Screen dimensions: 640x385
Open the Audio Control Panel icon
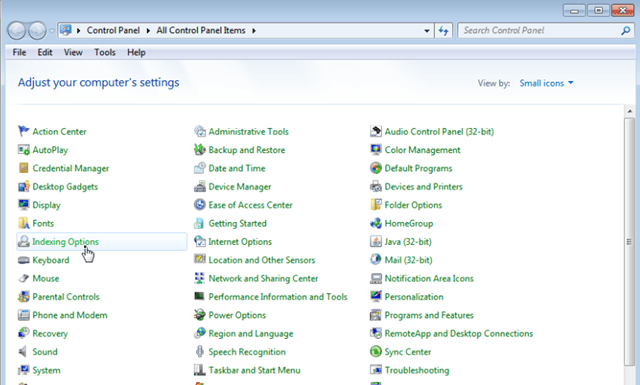[376, 131]
